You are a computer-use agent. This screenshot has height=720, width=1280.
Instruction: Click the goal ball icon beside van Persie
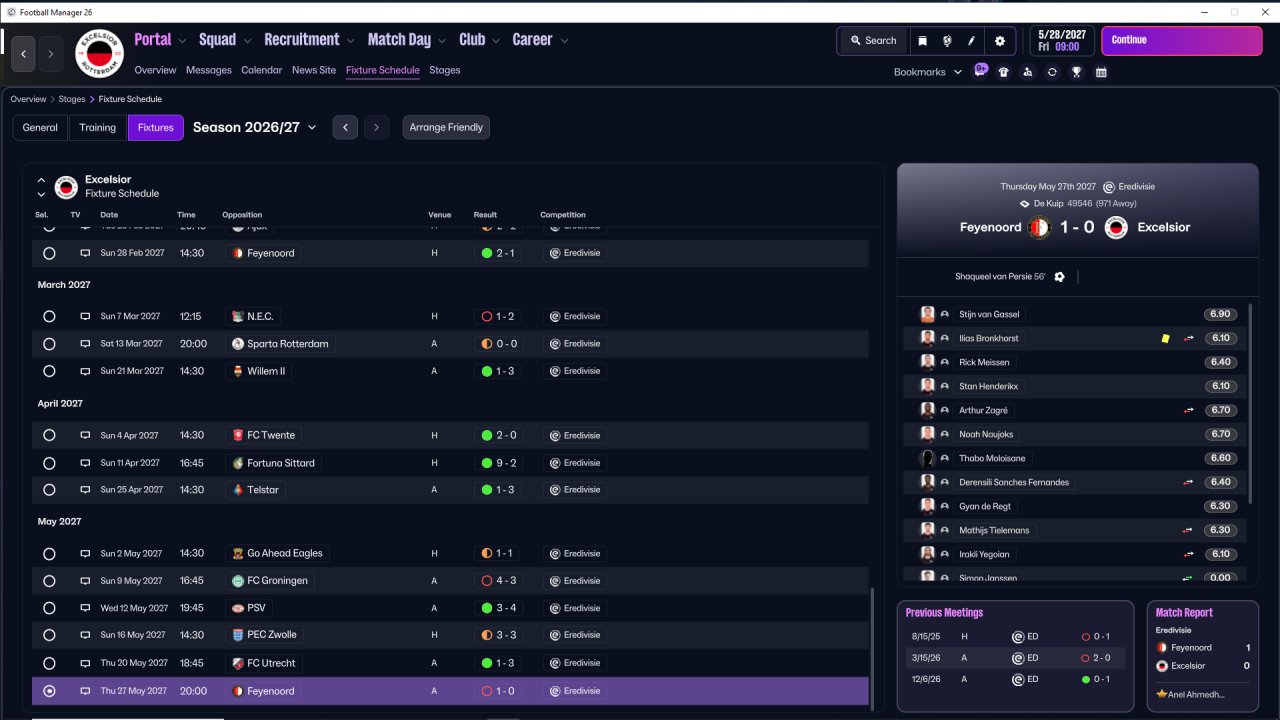pos(1060,277)
